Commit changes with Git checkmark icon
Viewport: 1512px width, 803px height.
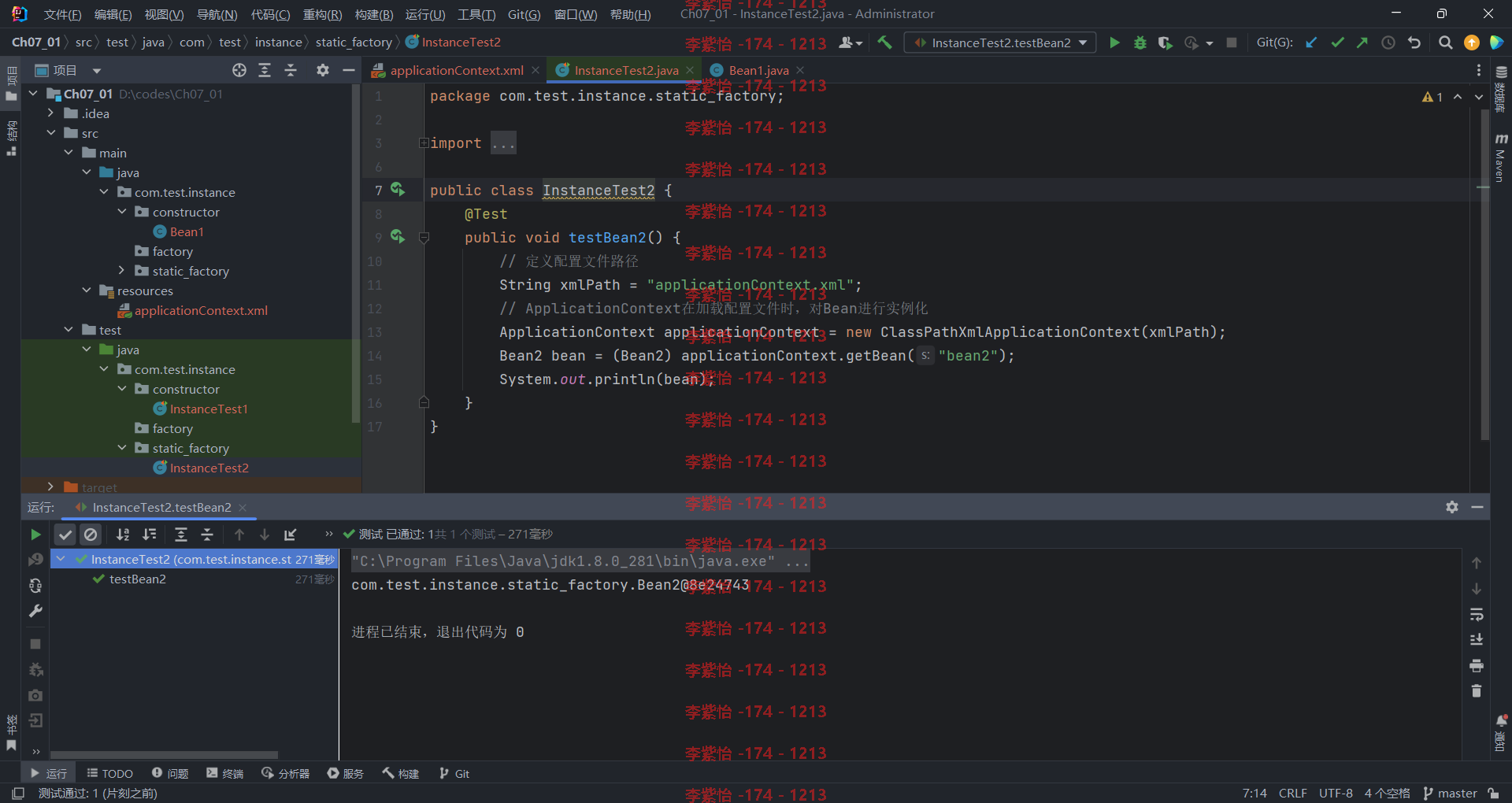click(x=1337, y=43)
